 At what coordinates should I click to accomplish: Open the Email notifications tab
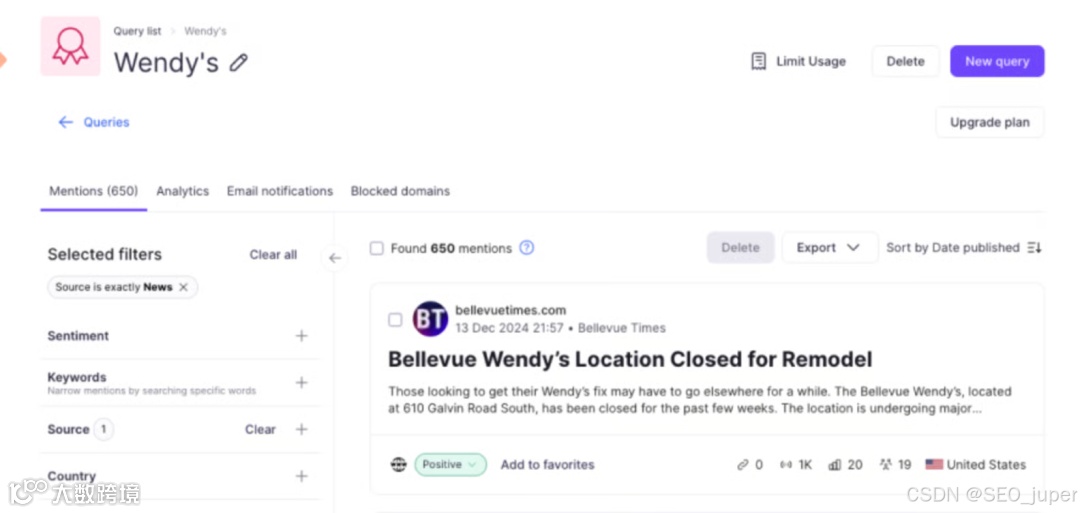pos(280,191)
